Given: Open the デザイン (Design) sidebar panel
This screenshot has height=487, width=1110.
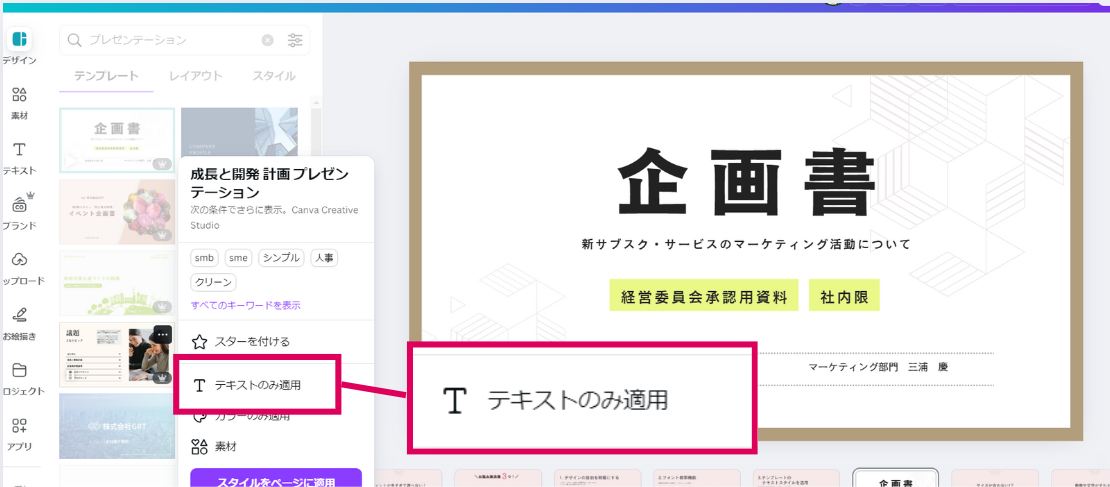Looking at the screenshot, I should 19,45.
